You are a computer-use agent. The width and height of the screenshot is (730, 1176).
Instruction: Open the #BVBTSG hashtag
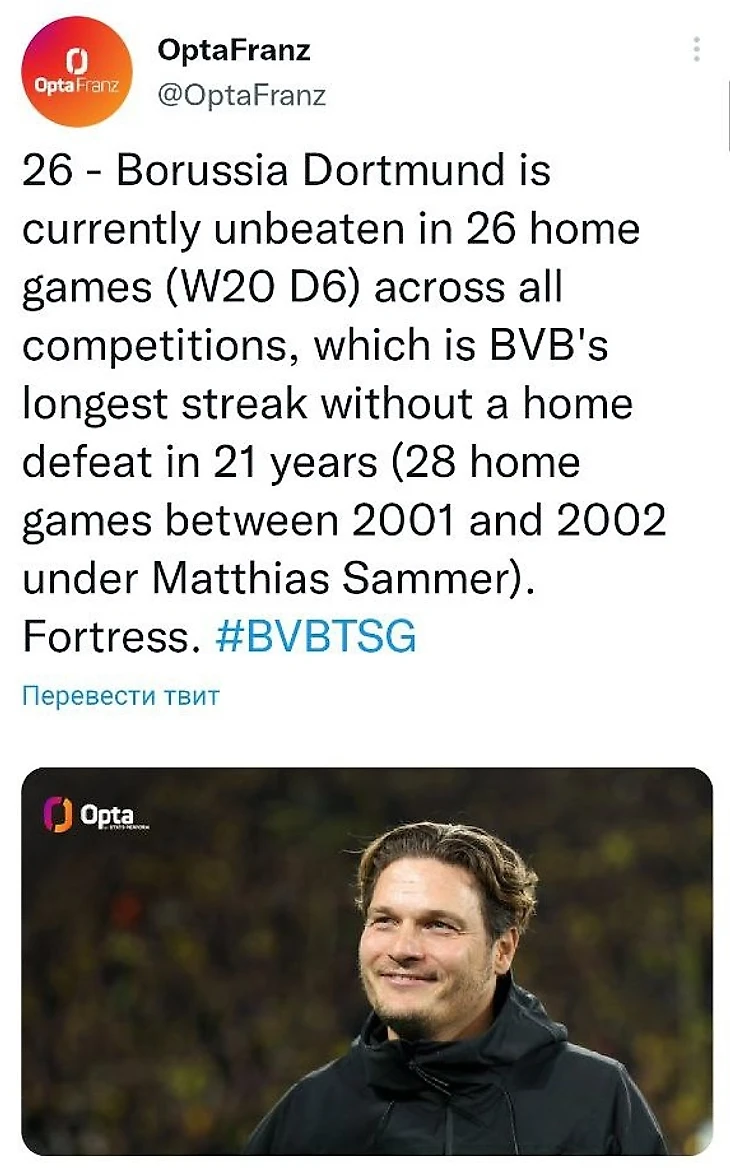click(x=315, y=637)
